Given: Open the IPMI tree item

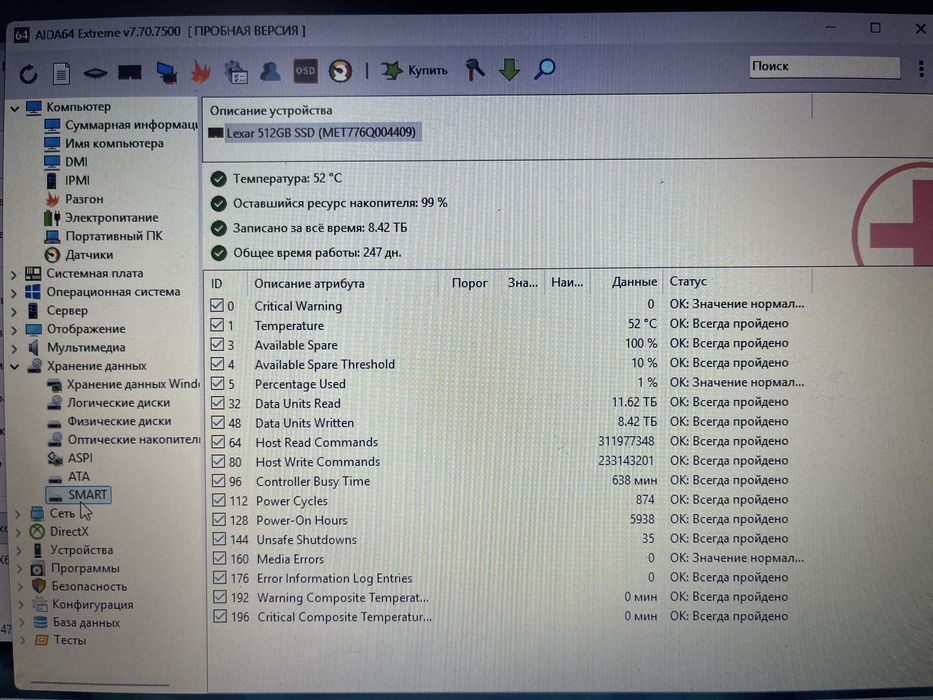Looking at the screenshot, I should (x=77, y=180).
